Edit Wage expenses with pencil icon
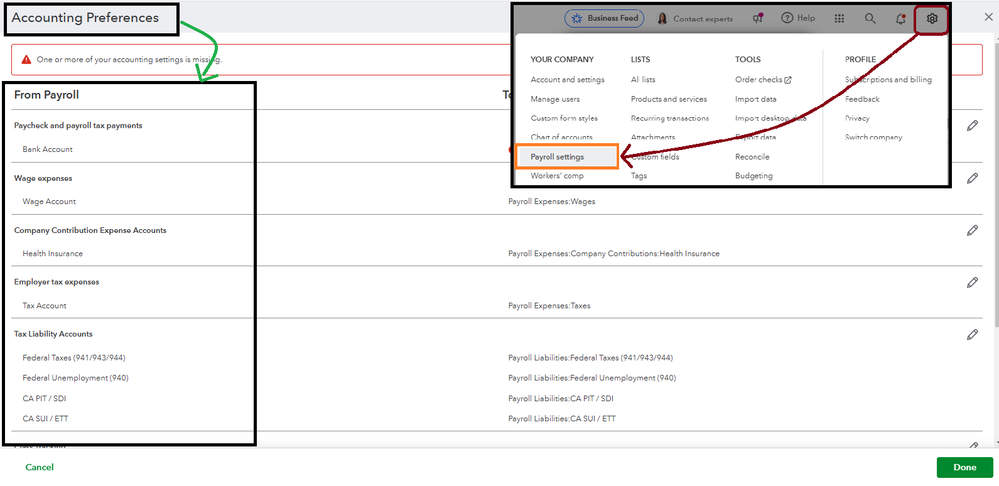Image resolution: width=999 pixels, height=486 pixels. 972,178
